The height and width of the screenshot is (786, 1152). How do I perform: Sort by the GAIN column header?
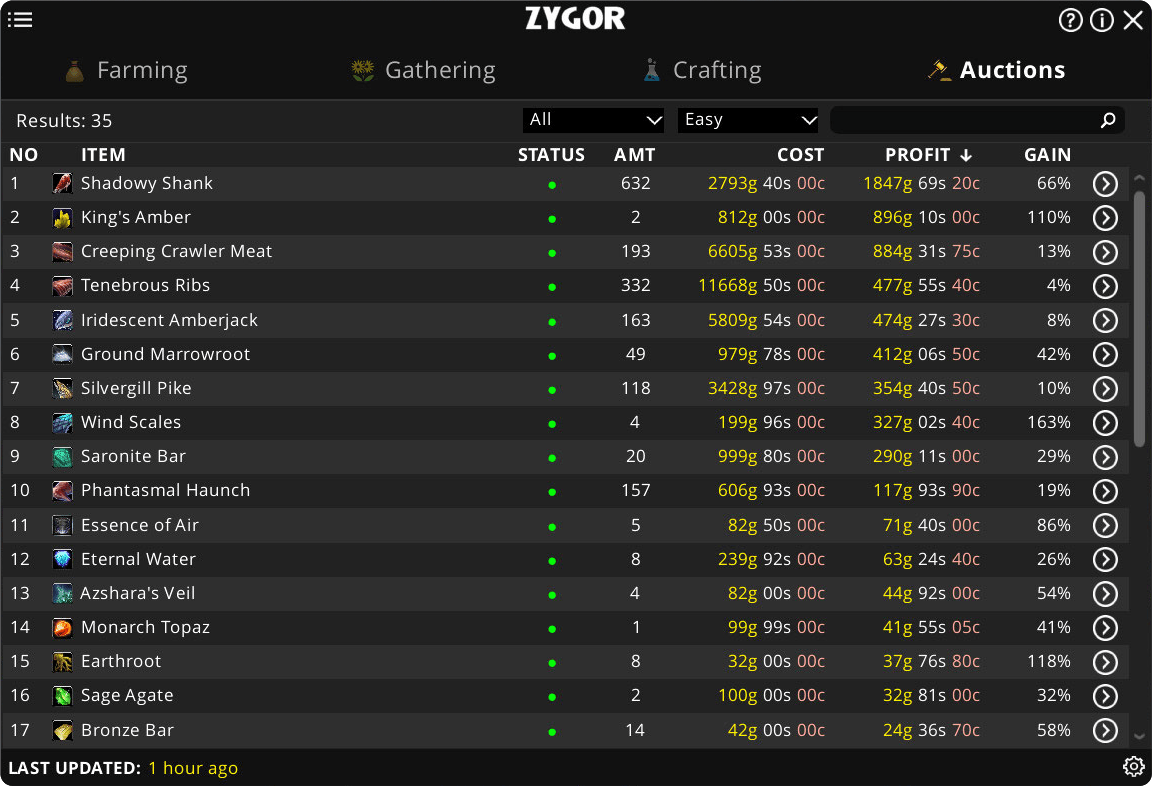tap(1047, 155)
